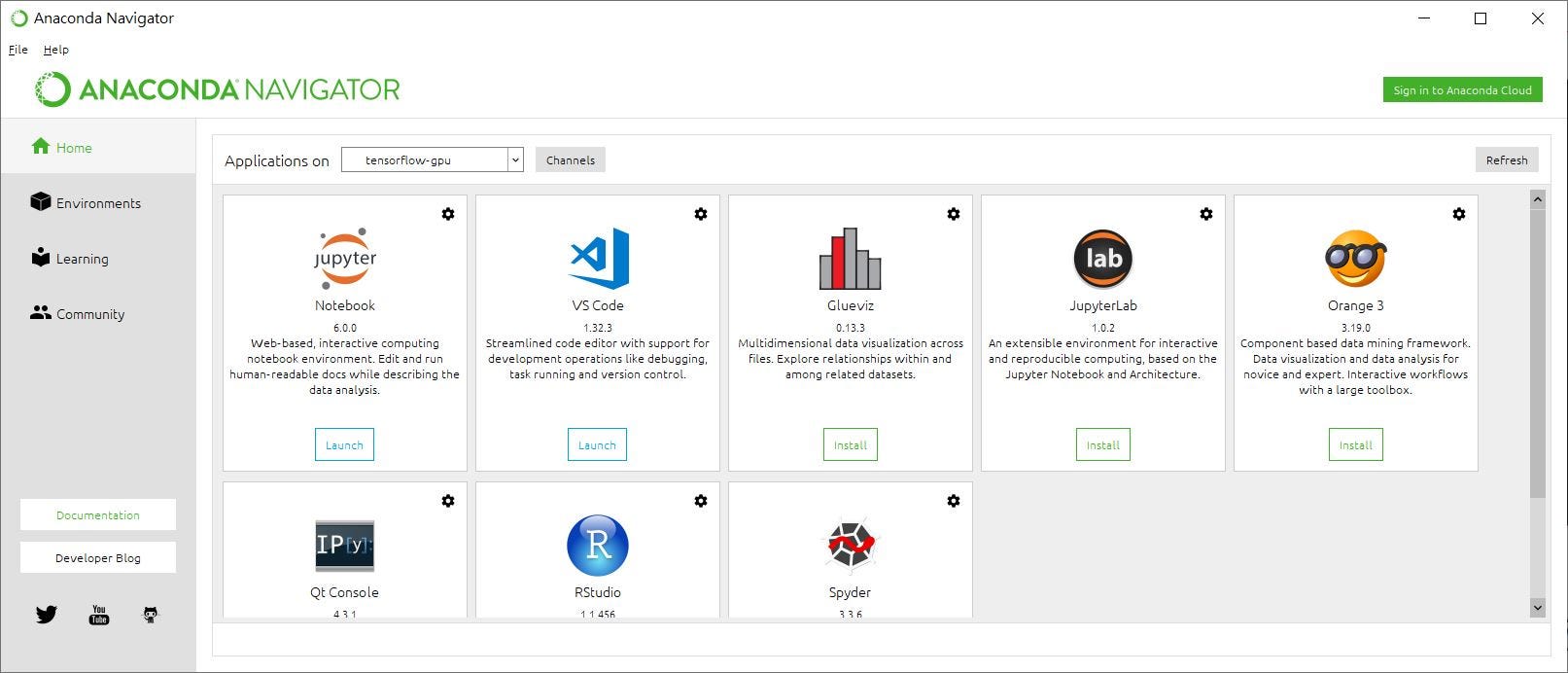Sign in to Anaconda Cloud

[1463, 90]
